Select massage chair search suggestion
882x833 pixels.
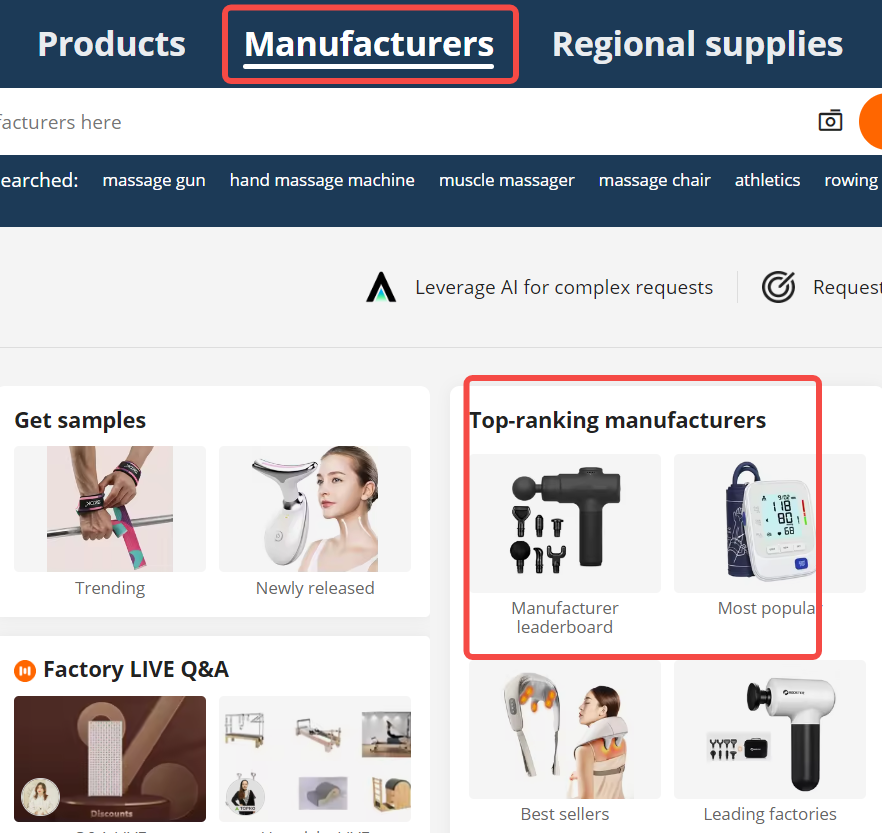pos(655,181)
